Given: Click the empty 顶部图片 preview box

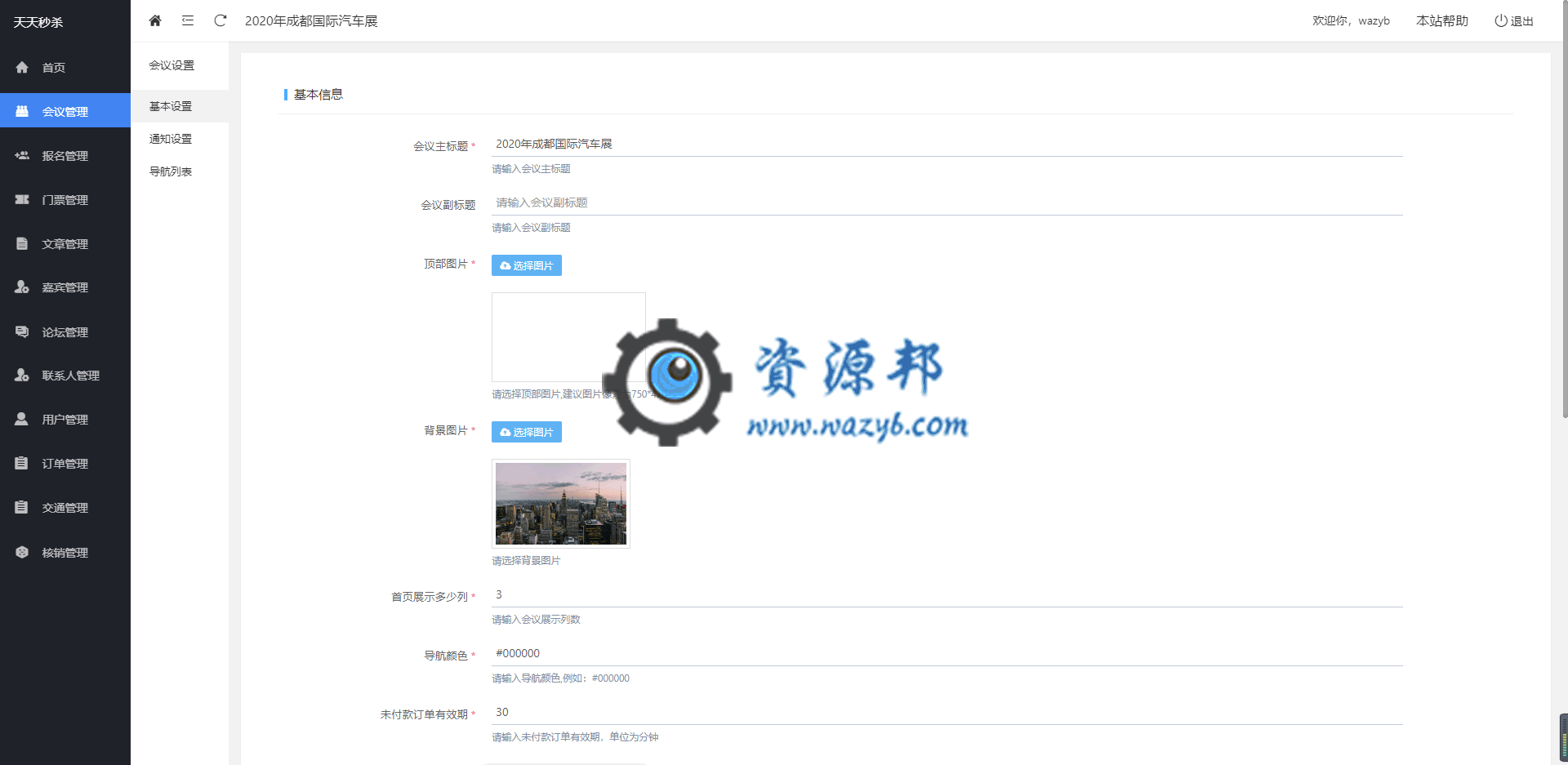Looking at the screenshot, I should click(x=568, y=337).
